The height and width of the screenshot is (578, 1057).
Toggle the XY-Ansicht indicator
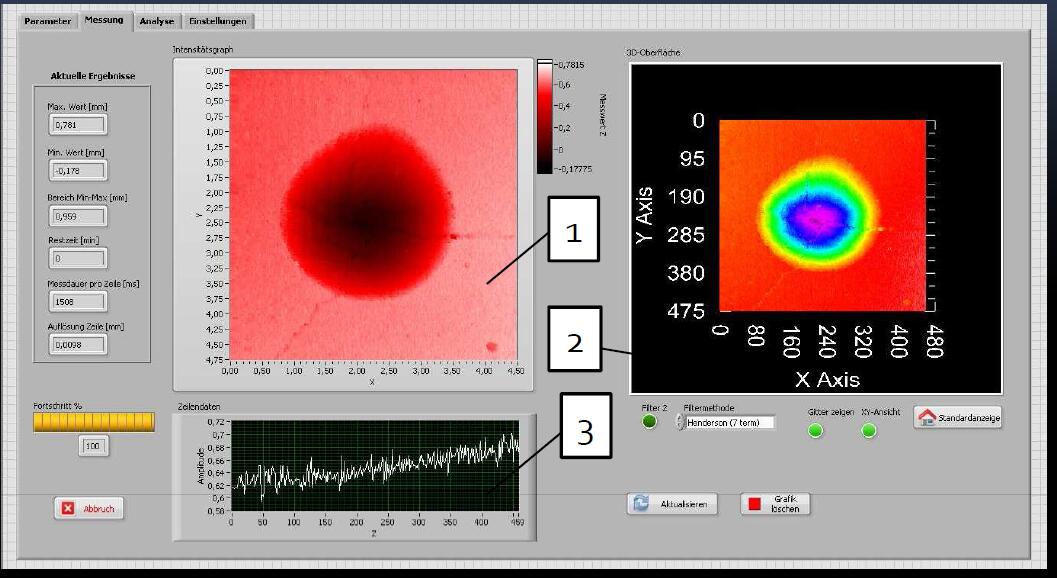click(x=868, y=430)
